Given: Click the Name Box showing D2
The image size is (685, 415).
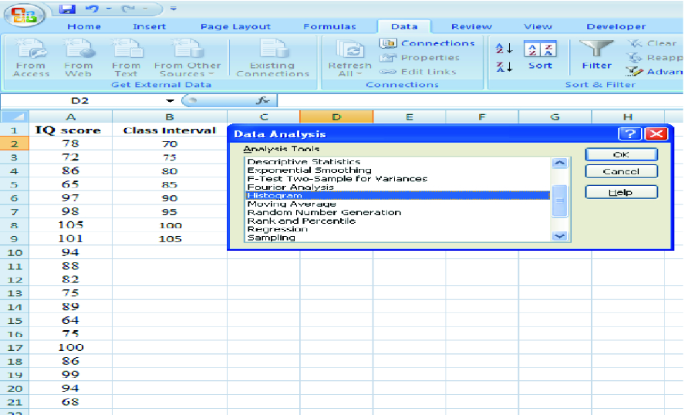Looking at the screenshot, I should [x=81, y=101].
